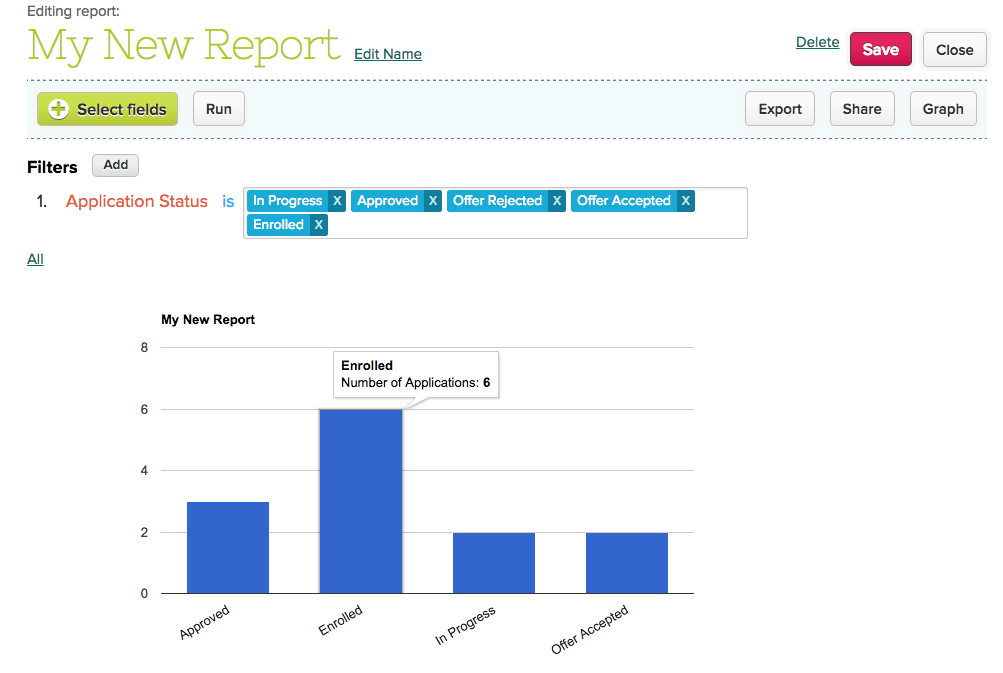
Task: Select the Approved bar in the chart
Action: (228, 548)
